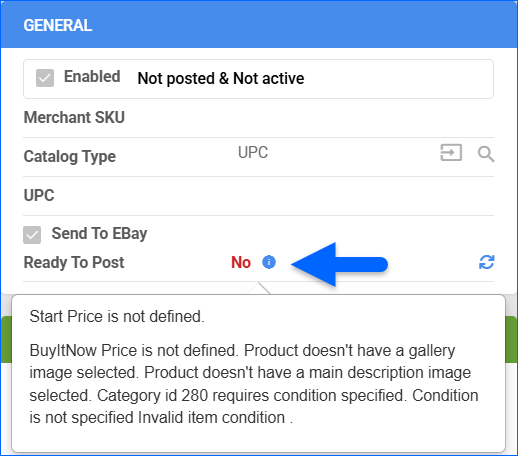Click the red No status text

(241, 262)
